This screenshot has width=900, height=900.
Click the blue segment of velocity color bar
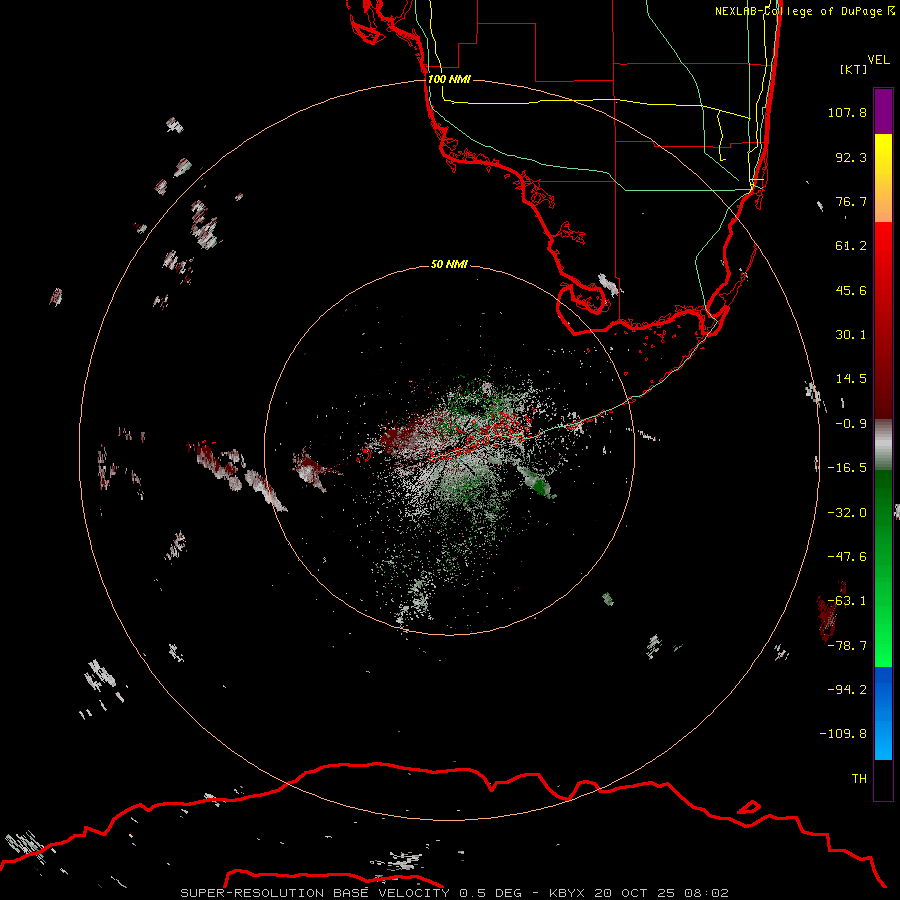pyautogui.click(x=883, y=713)
